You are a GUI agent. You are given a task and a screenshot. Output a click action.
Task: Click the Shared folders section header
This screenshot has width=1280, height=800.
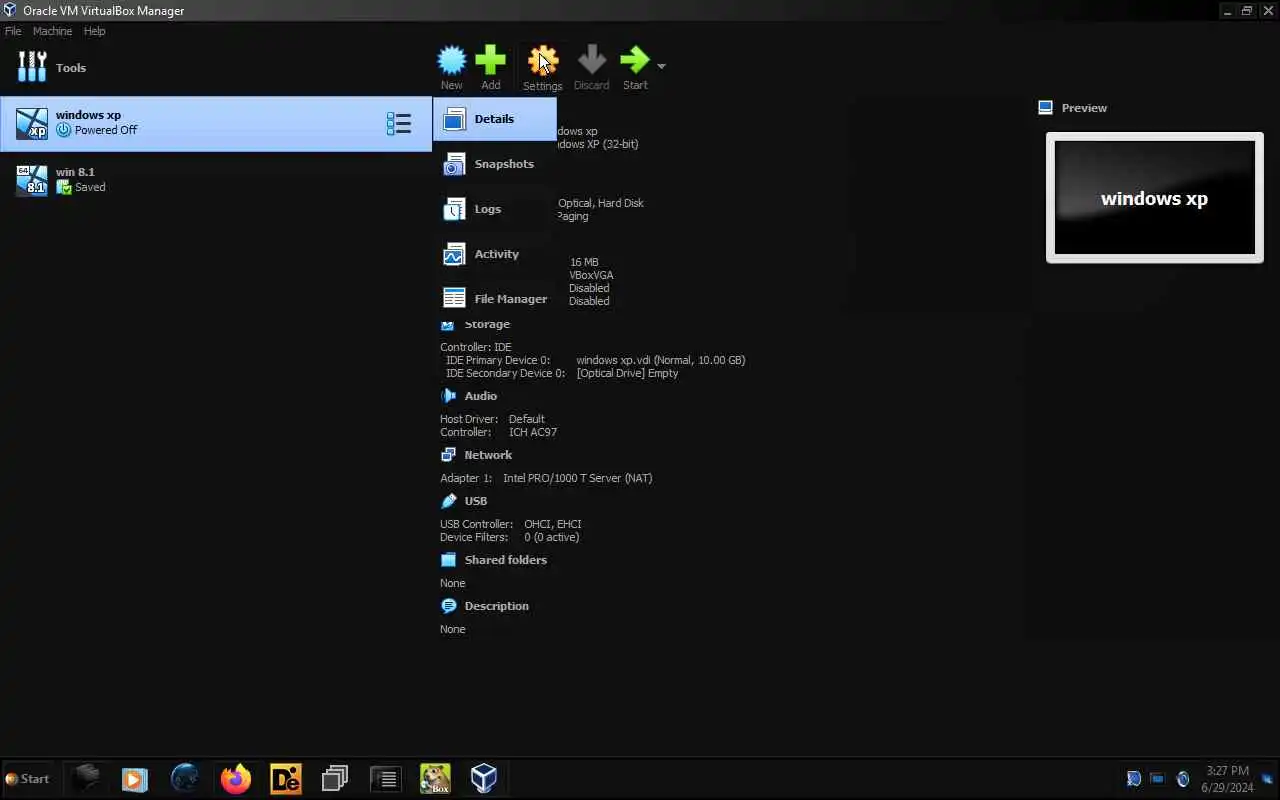point(506,560)
